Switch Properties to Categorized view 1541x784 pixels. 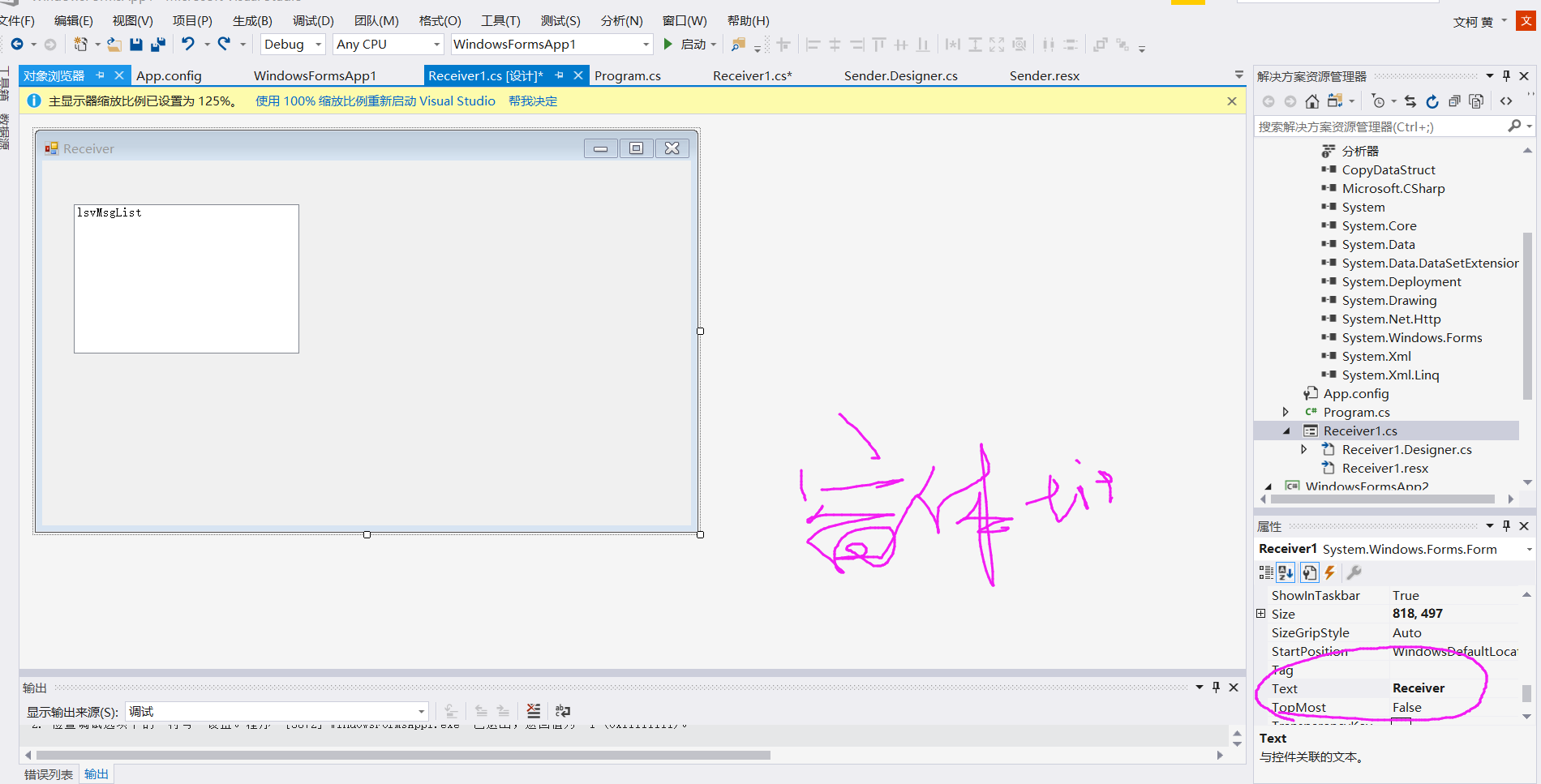(x=1266, y=572)
